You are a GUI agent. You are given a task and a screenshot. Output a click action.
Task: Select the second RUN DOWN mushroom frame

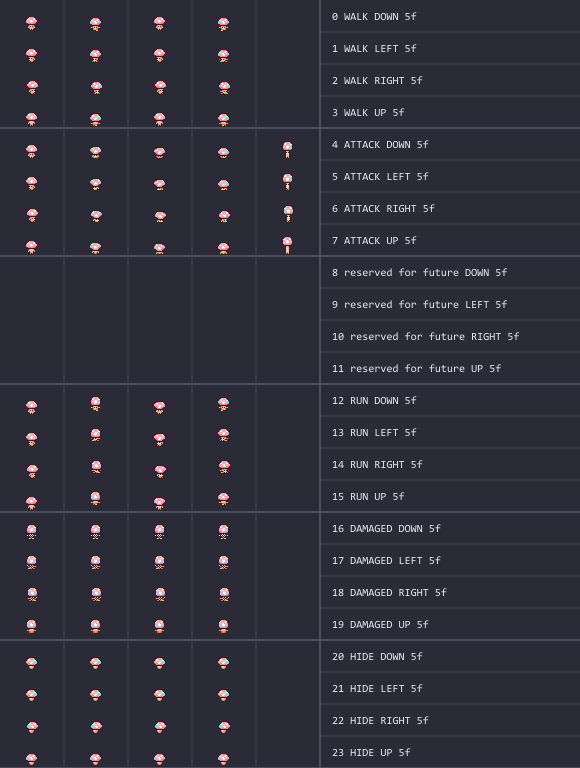coord(96,404)
